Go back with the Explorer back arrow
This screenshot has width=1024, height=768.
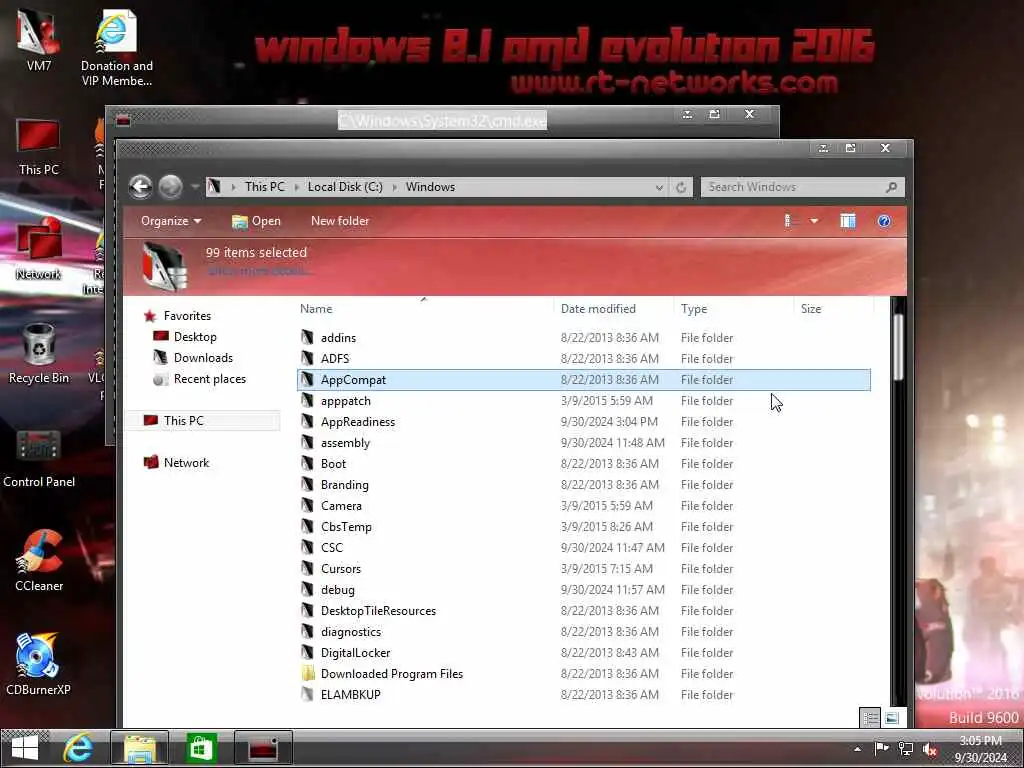point(140,187)
